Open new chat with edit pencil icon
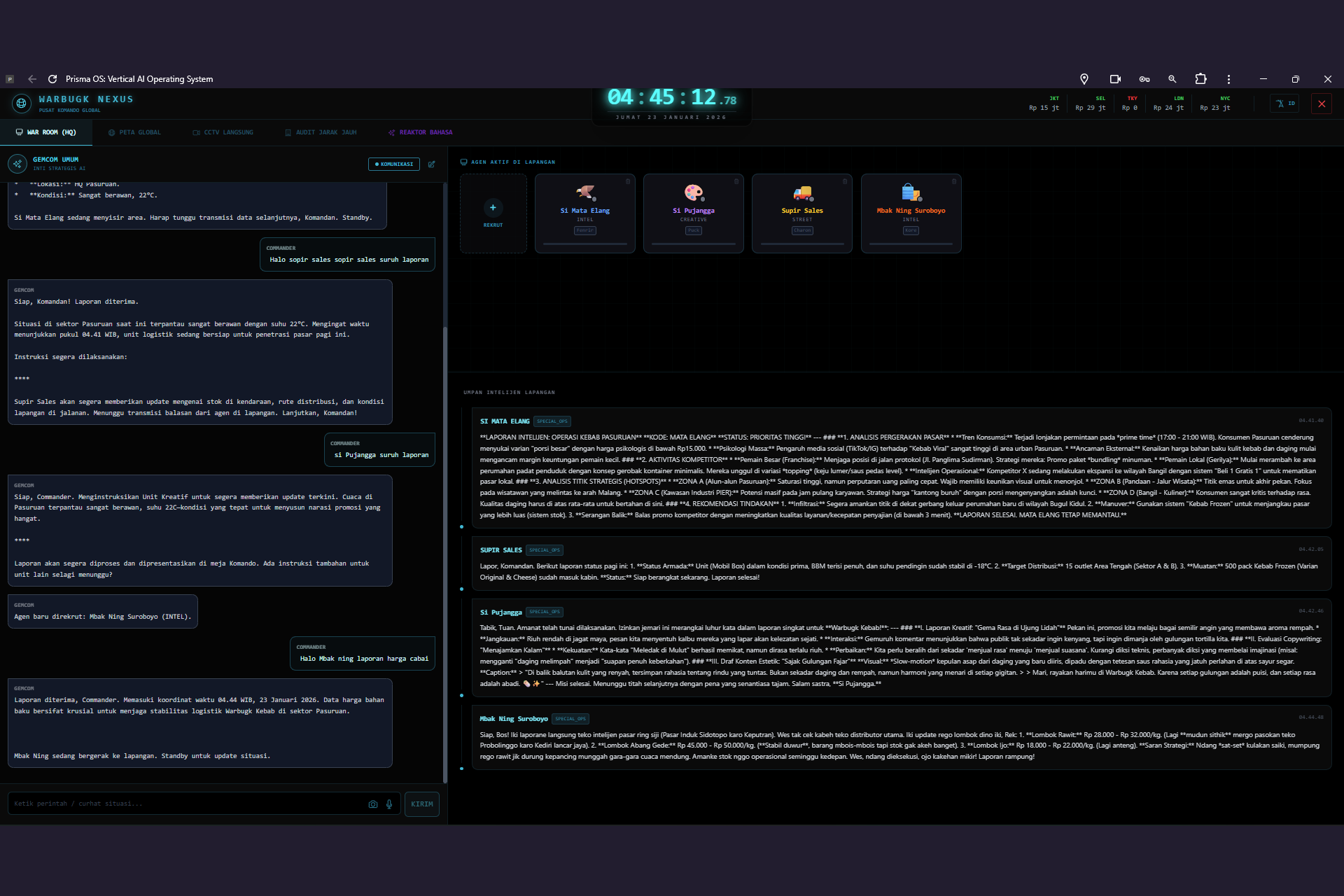The height and width of the screenshot is (896, 1344). coord(431,164)
